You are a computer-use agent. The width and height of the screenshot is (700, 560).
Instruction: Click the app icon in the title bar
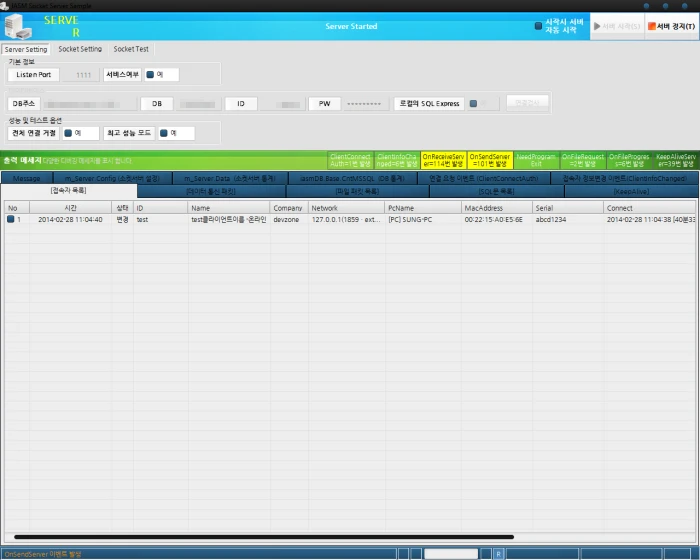(4, 6)
